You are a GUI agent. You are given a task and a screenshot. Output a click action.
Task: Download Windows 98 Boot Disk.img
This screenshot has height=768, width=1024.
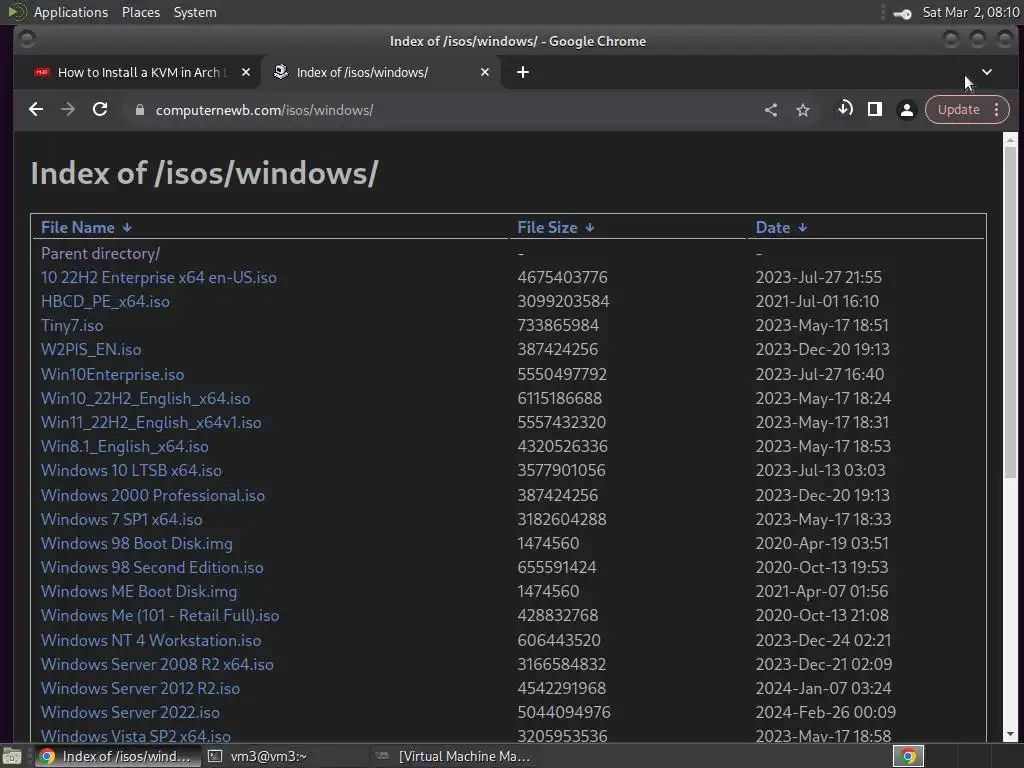tap(136, 543)
